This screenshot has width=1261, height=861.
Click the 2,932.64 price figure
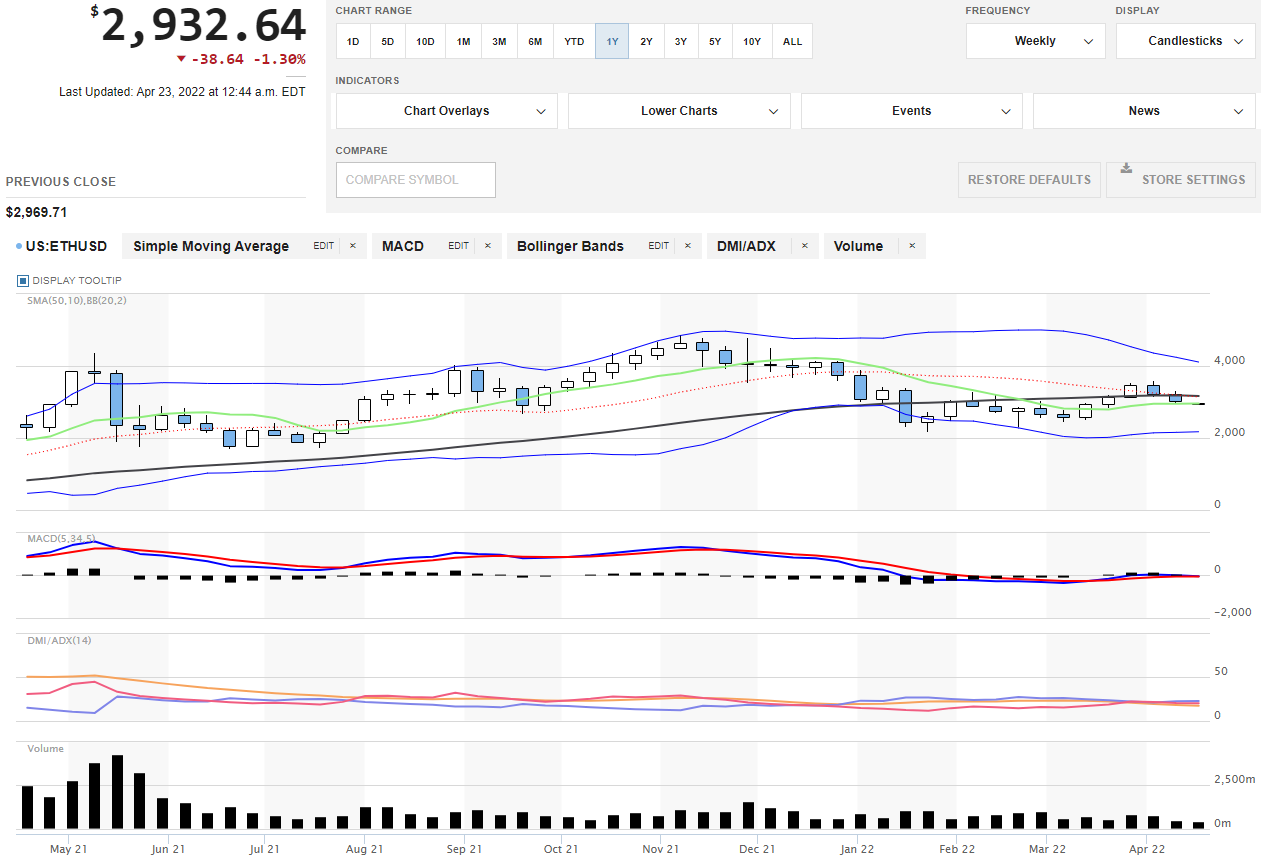(x=203, y=26)
